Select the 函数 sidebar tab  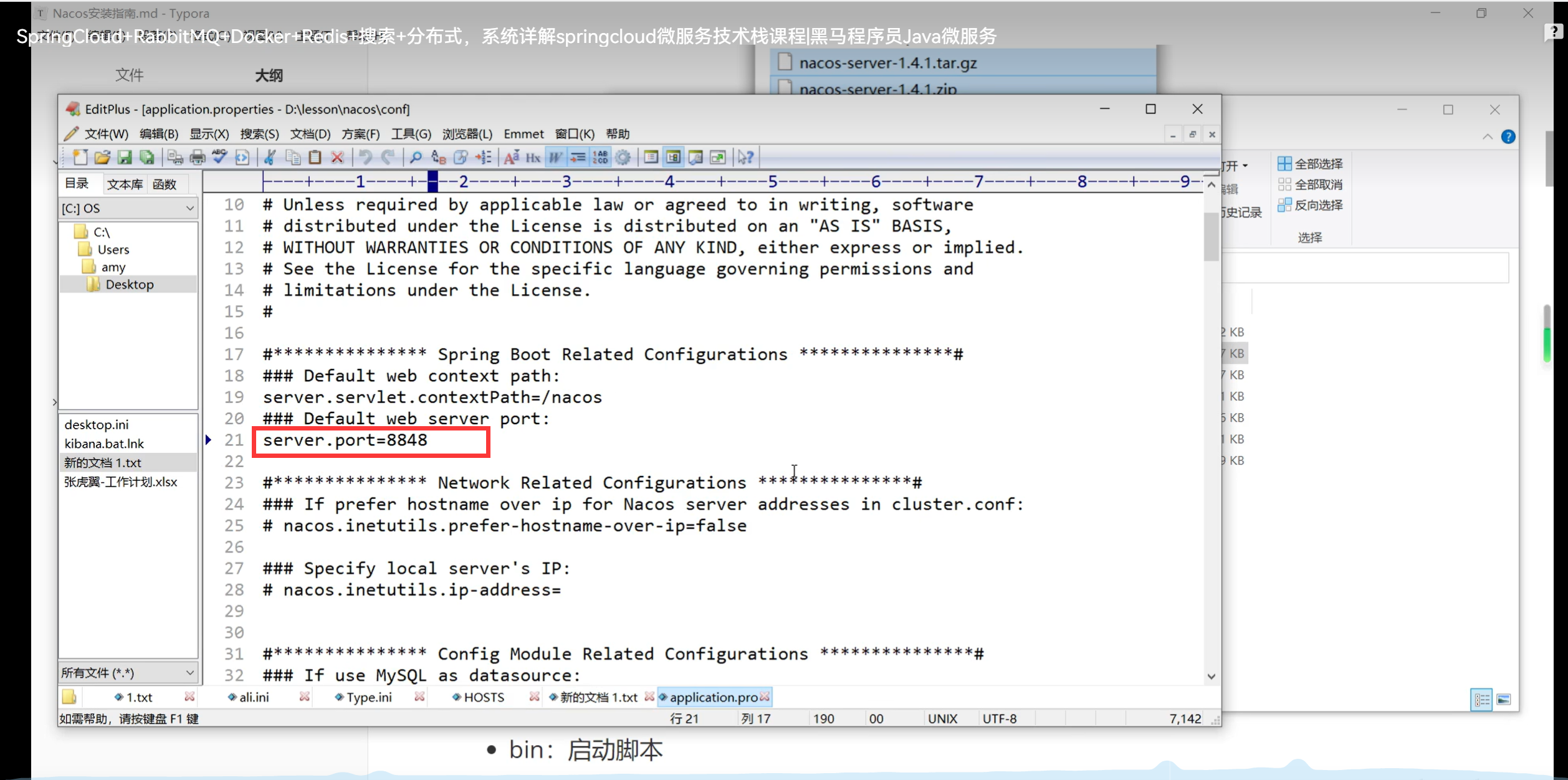(165, 184)
